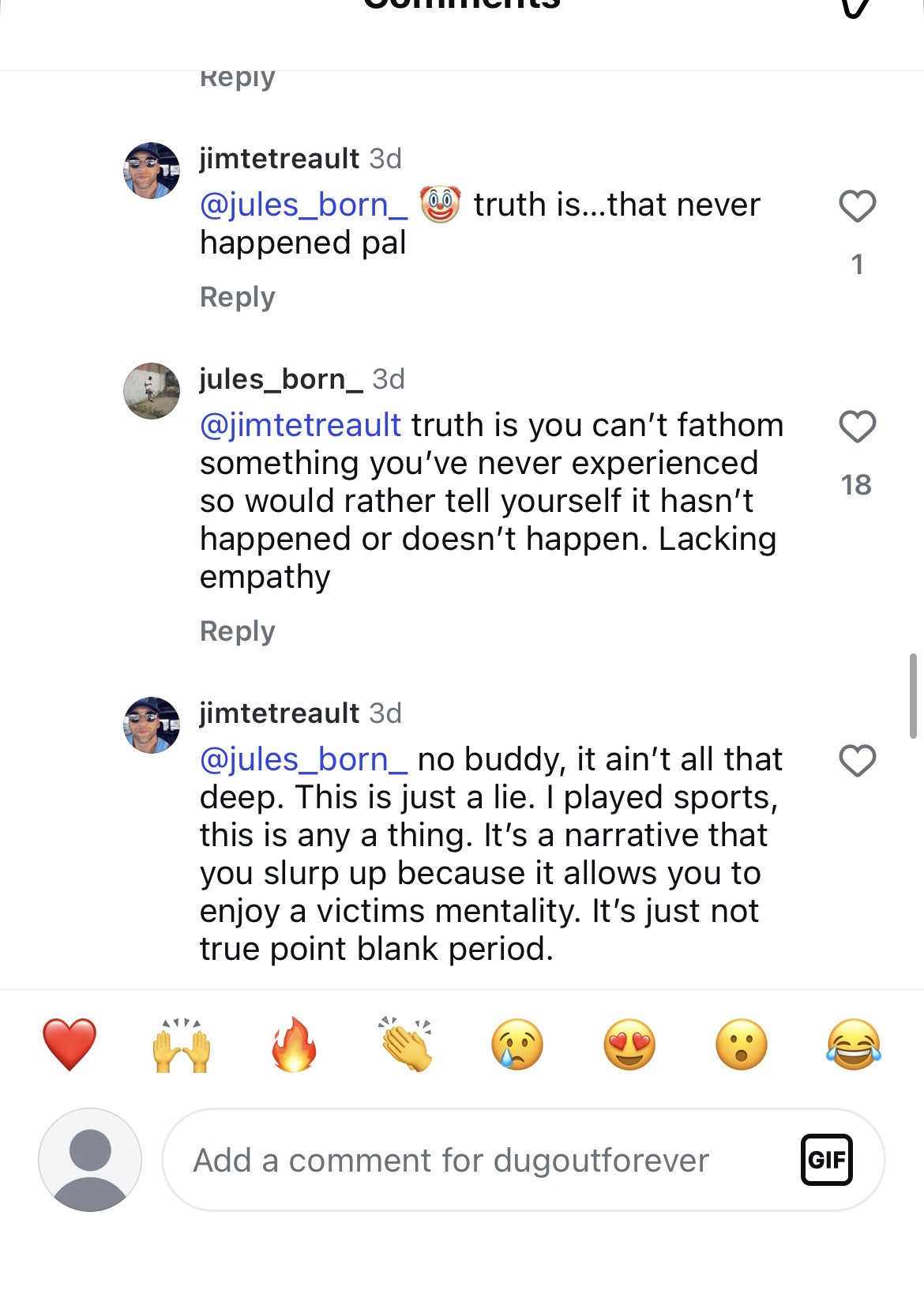
Task: Like jules_born_'s comment with 18 likes
Action: click(857, 427)
